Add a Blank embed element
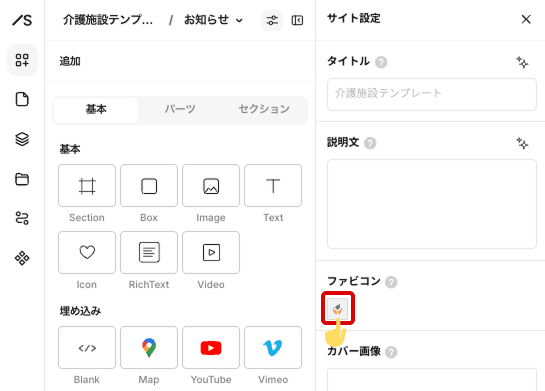This screenshot has width=545, height=391. (x=87, y=348)
